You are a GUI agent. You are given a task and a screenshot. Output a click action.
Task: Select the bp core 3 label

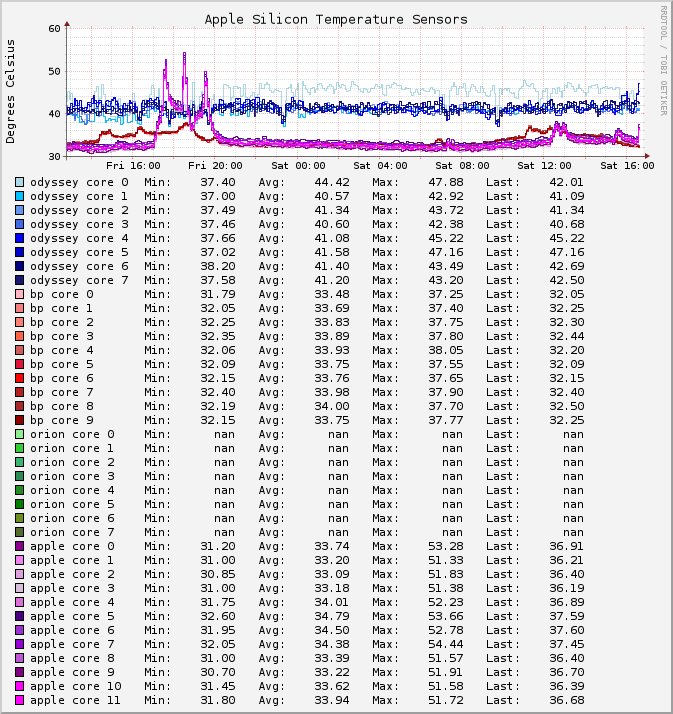[x=61, y=337]
